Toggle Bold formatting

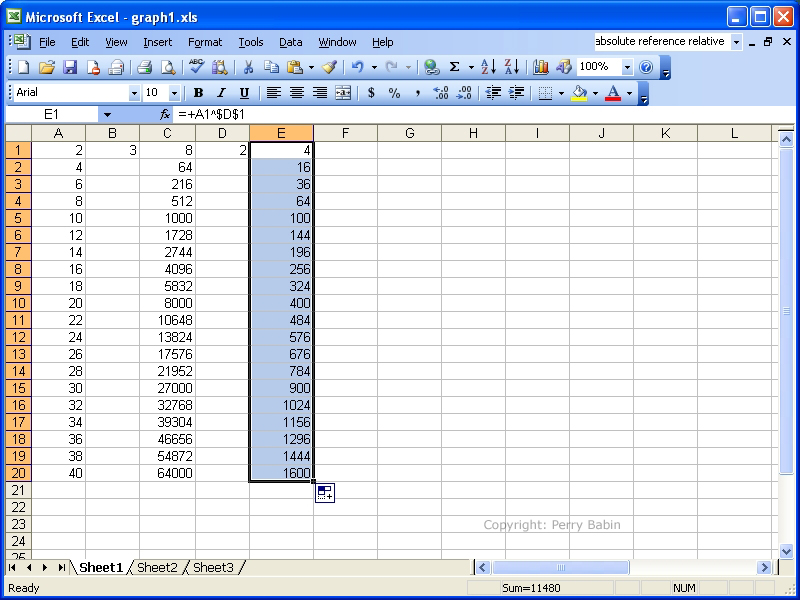[x=198, y=93]
